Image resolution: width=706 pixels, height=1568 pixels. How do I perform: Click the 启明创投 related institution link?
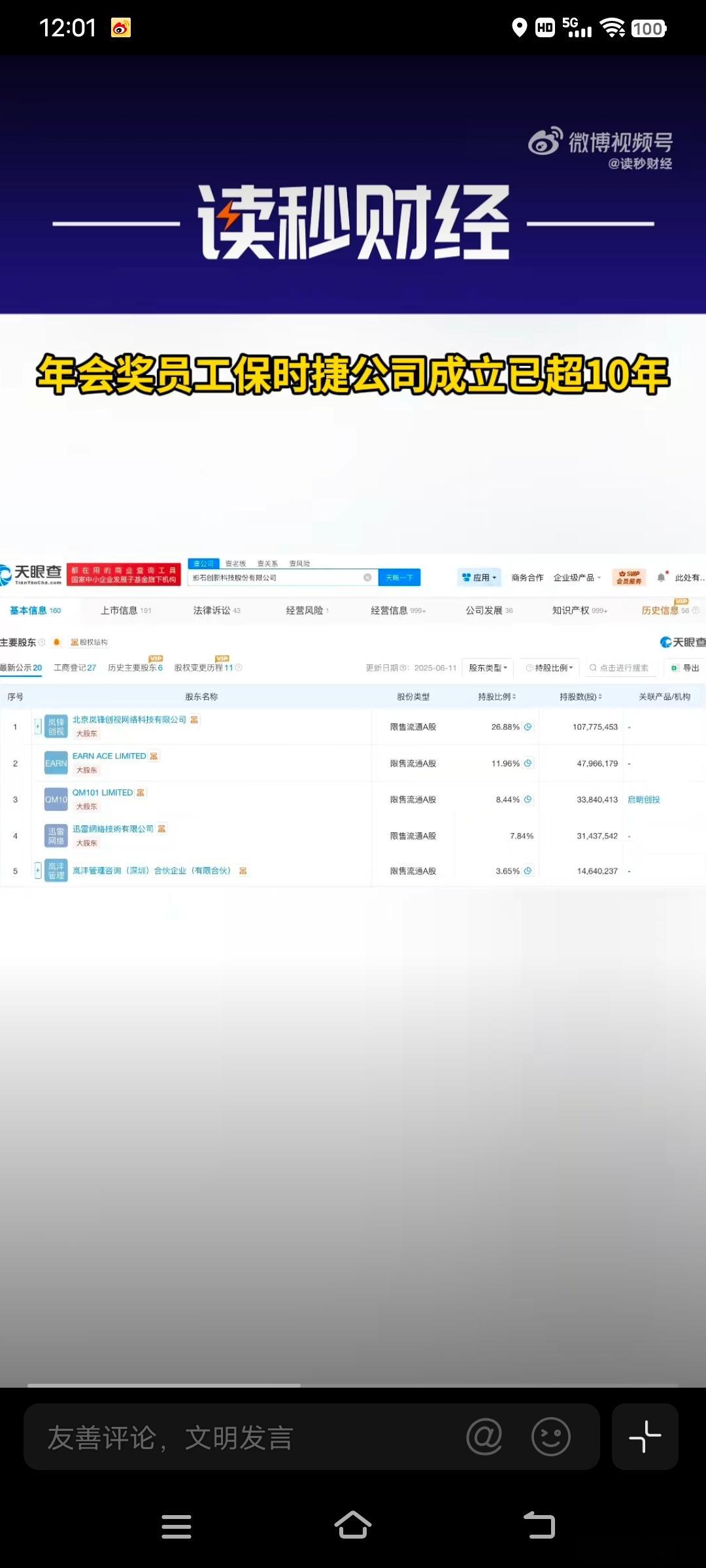pos(644,800)
